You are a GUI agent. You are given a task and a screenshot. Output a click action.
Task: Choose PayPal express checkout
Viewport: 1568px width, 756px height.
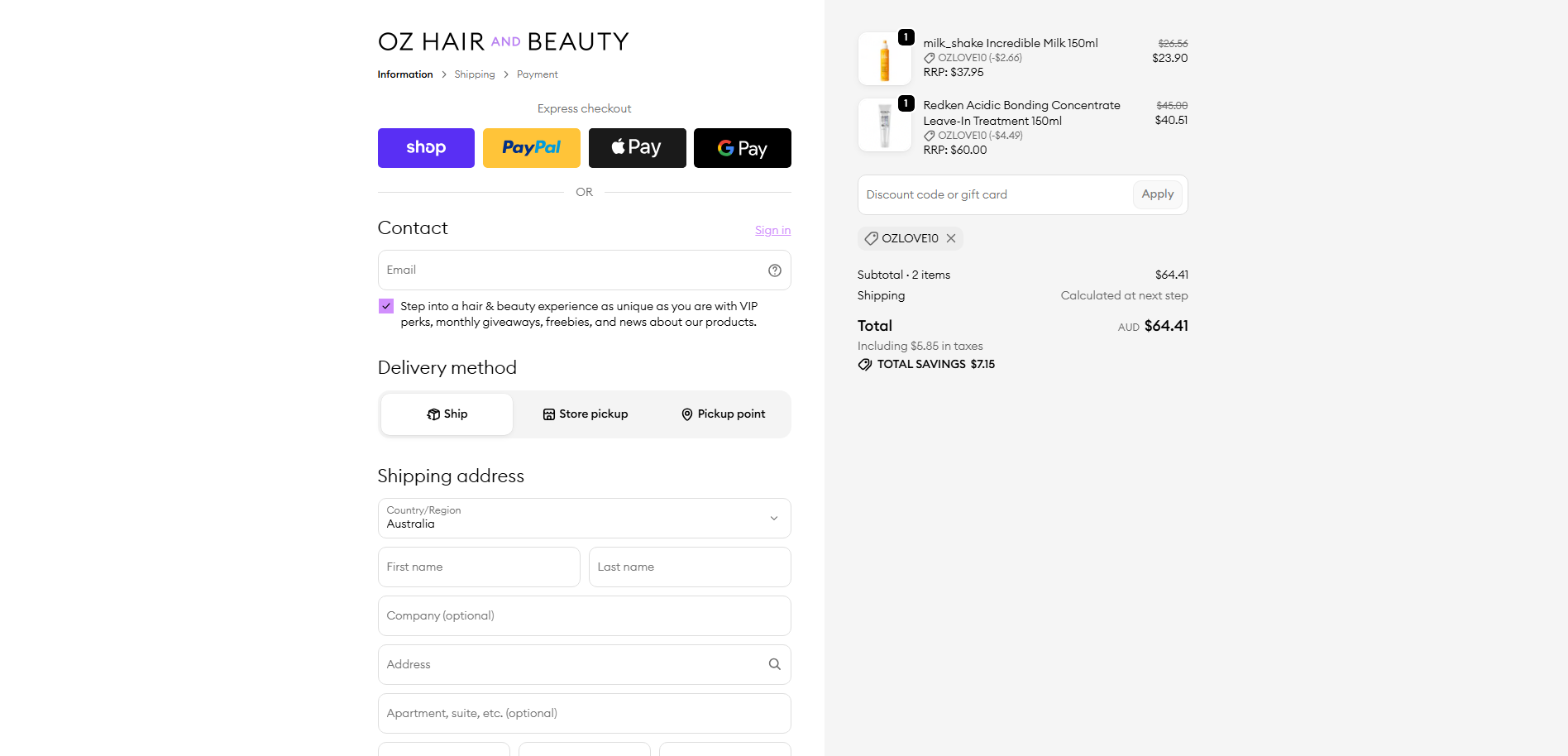click(532, 148)
